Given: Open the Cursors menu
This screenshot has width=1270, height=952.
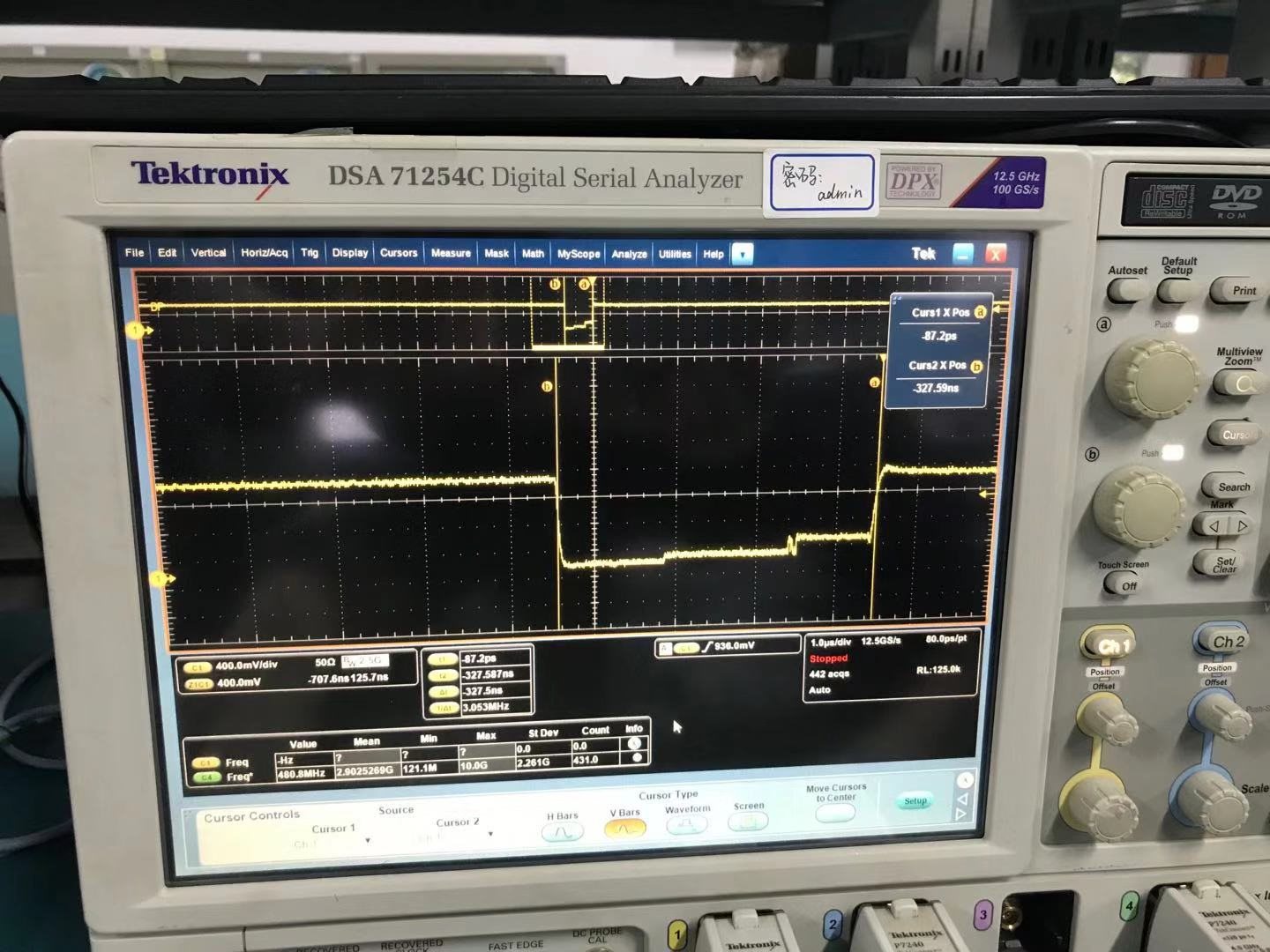Looking at the screenshot, I should point(399,253).
